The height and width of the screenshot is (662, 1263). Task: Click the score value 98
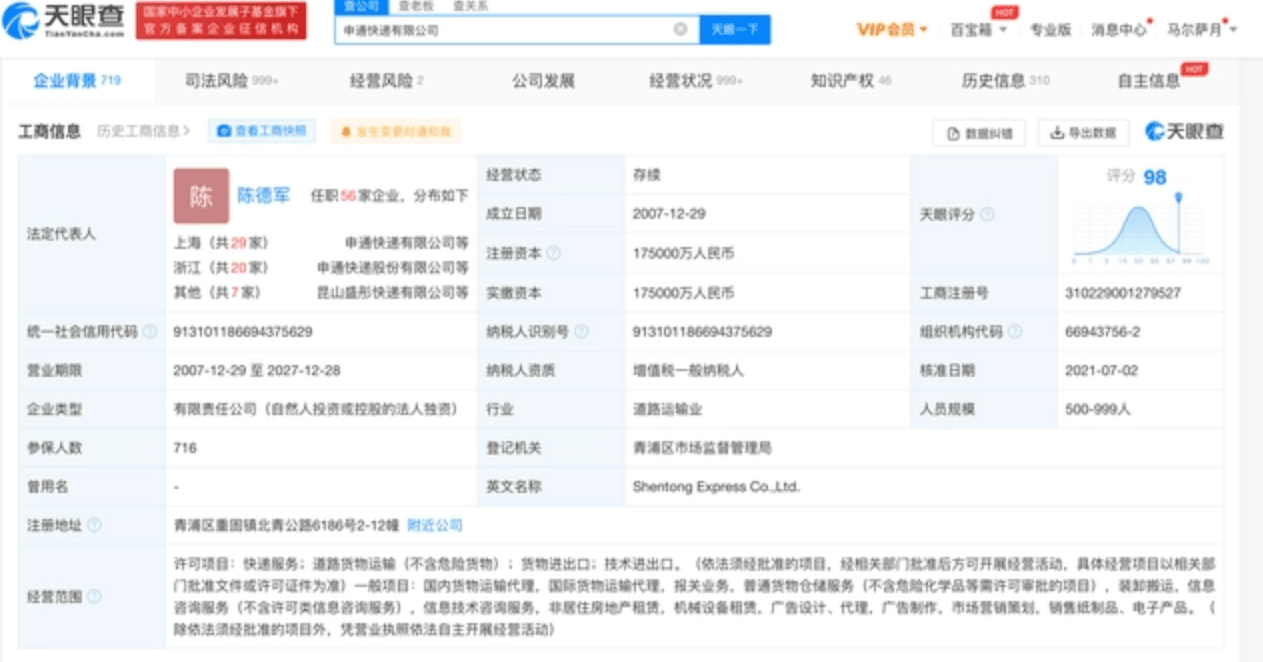[x=1155, y=177]
